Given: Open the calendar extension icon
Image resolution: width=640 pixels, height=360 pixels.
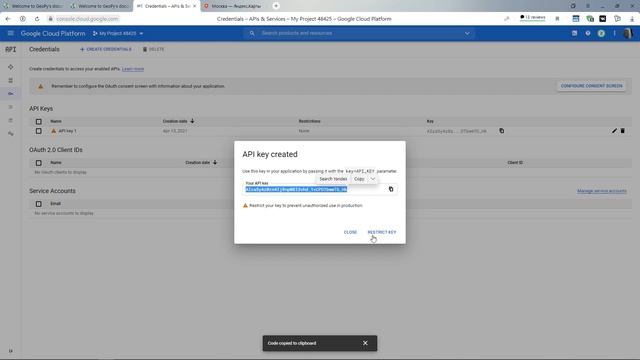Looking at the screenshot, I should [576, 19].
